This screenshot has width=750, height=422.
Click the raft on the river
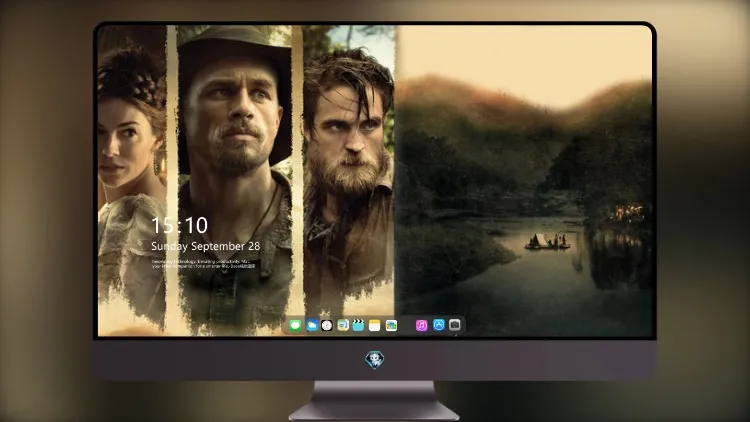[x=547, y=242]
